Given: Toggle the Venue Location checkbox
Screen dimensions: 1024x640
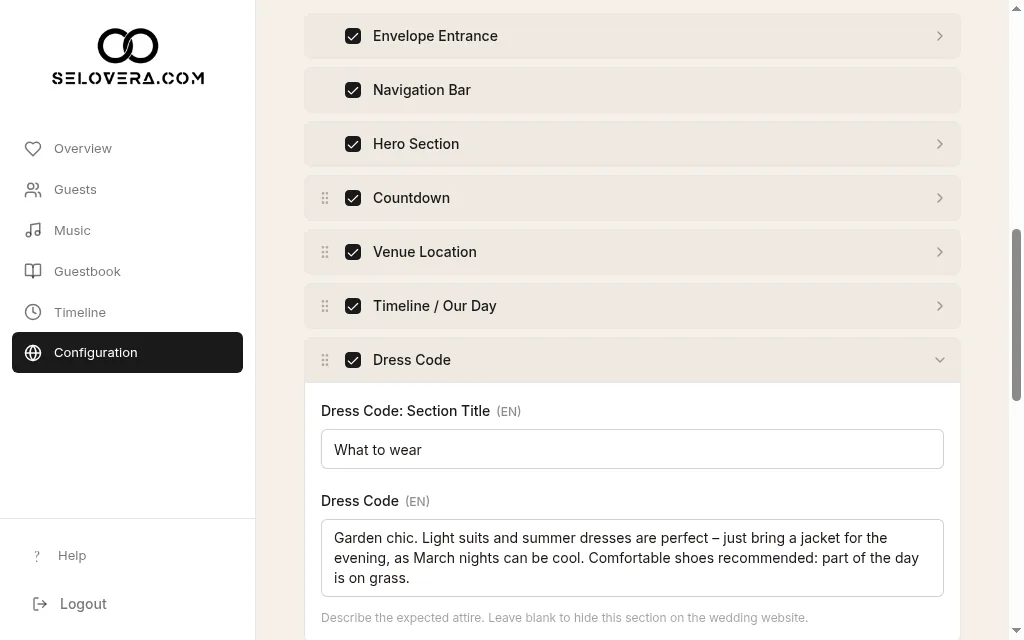Looking at the screenshot, I should (x=353, y=252).
